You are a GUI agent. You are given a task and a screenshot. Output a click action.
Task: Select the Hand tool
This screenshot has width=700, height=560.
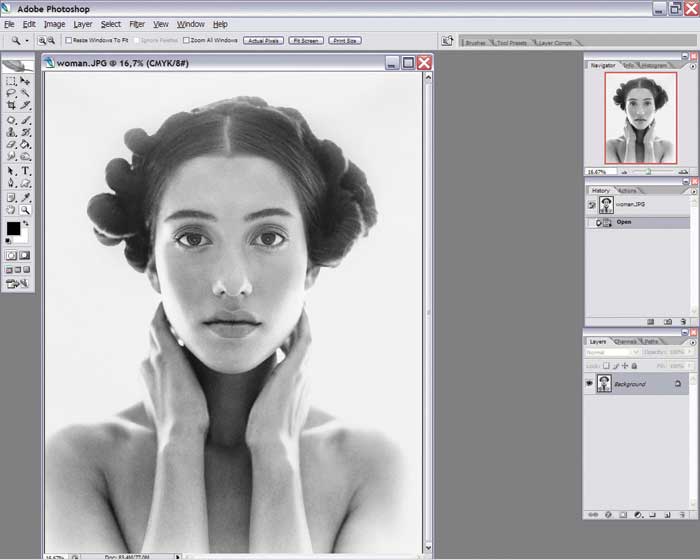tap(11, 210)
